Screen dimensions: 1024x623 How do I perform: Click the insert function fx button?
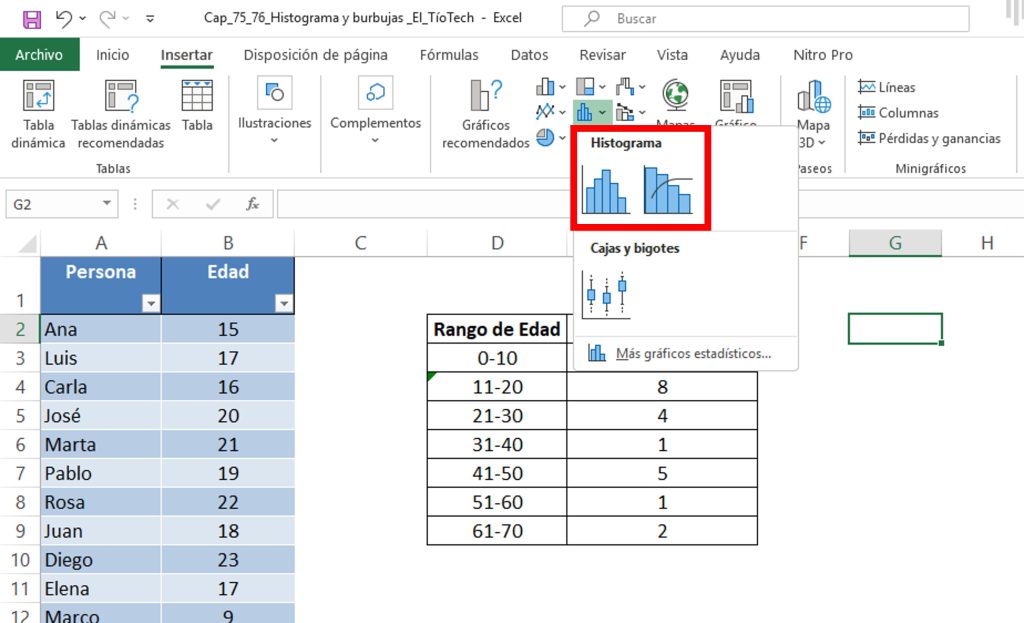tap(253, 204)
